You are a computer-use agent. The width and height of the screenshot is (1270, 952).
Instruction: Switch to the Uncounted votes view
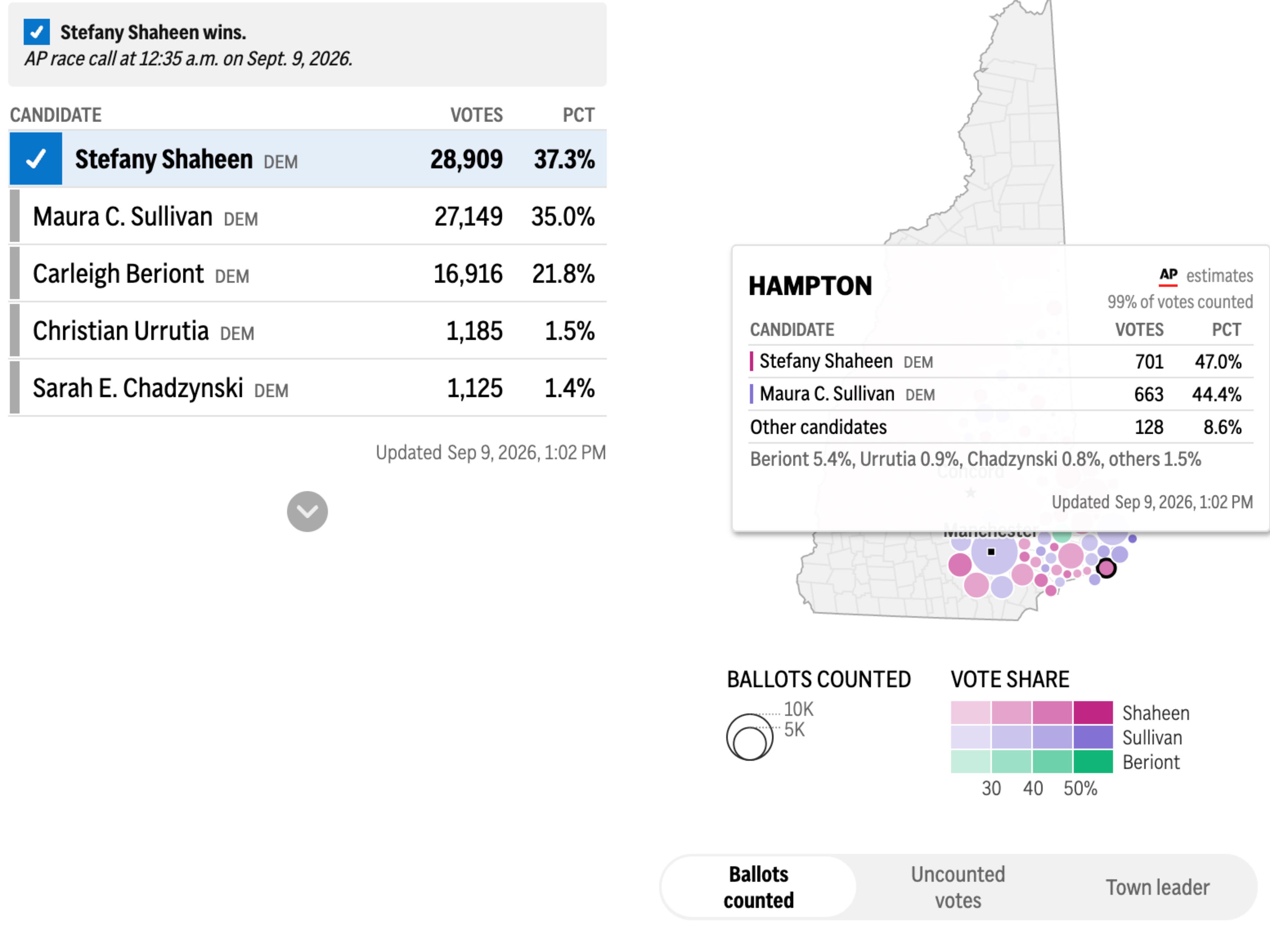(958, 887)
